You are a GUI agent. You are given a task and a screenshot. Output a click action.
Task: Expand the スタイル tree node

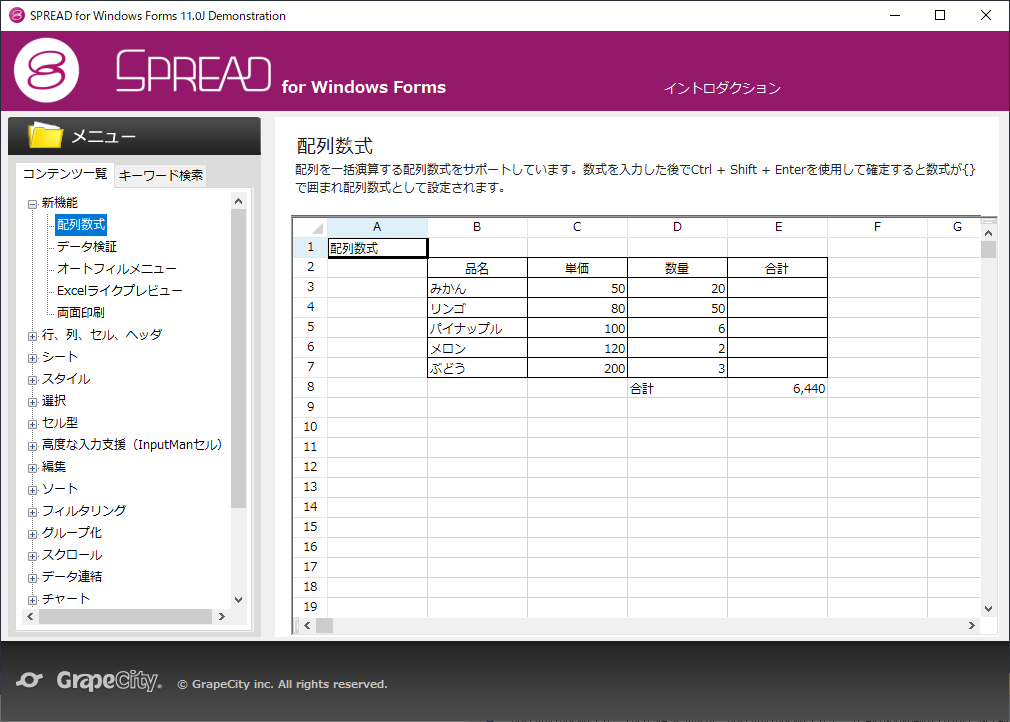pos(32,380)
